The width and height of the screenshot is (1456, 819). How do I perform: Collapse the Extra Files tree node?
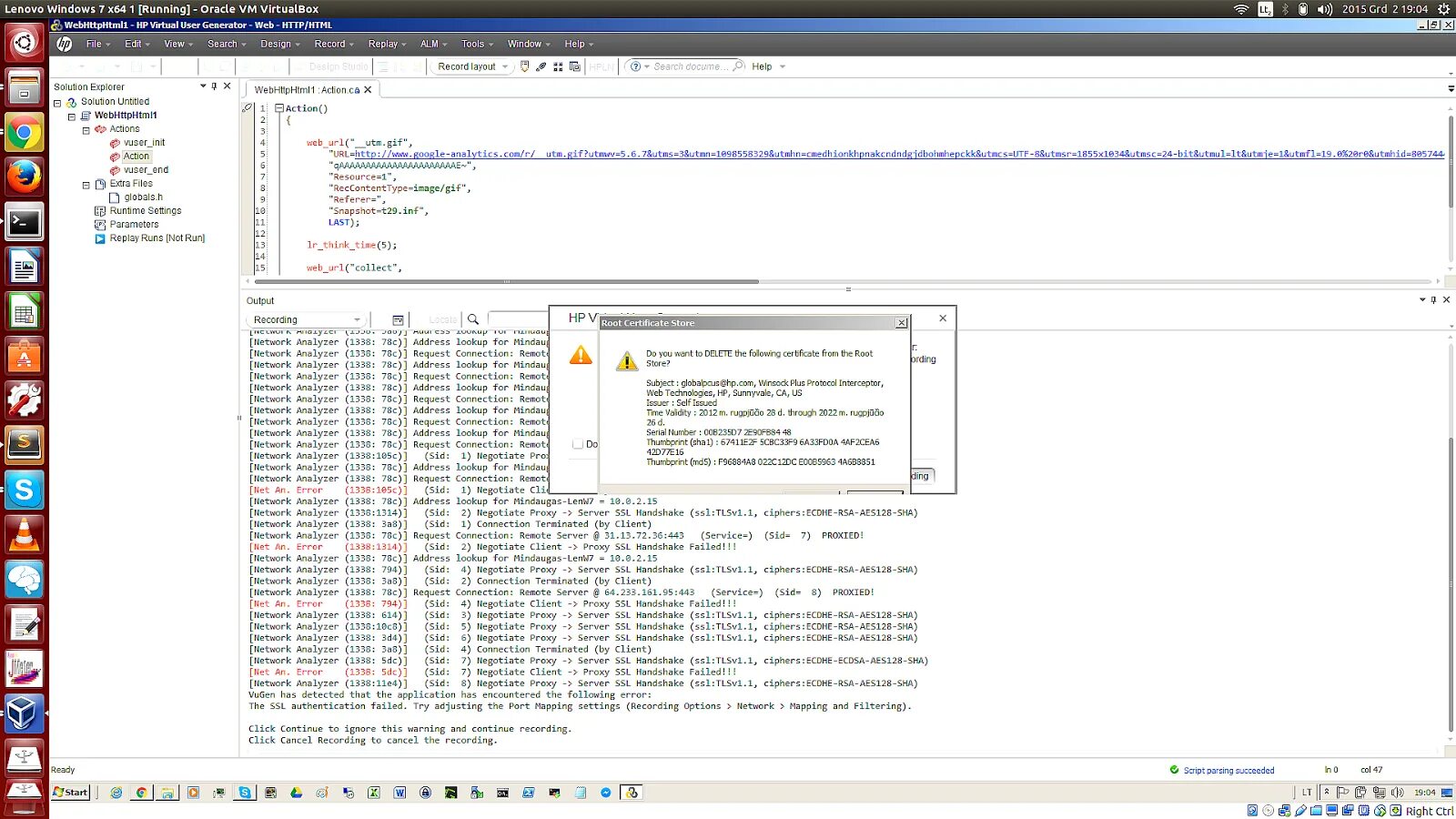click(x=86, y=185)
